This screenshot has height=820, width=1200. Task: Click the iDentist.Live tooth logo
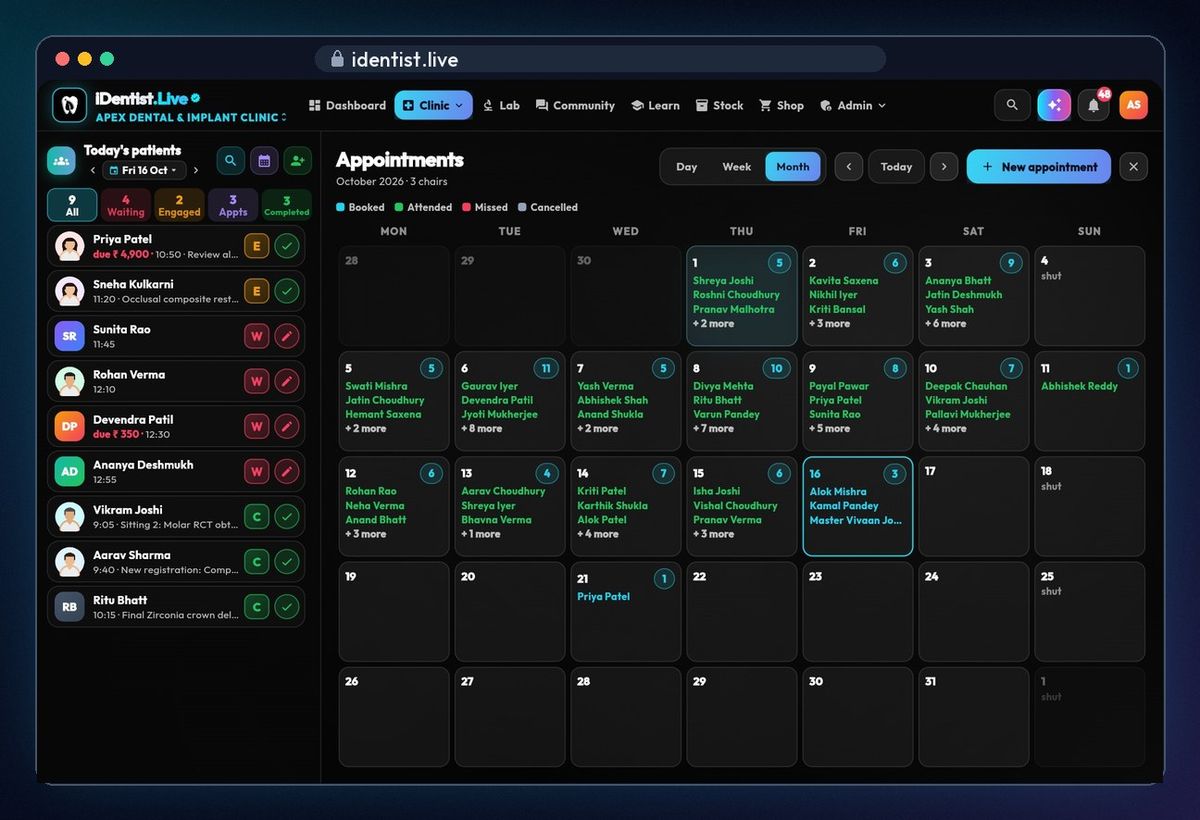point(69,104)
